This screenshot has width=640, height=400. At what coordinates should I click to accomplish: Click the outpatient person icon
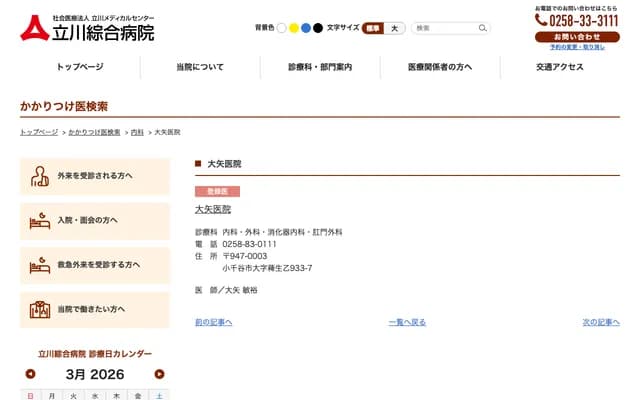click(40, 176)
